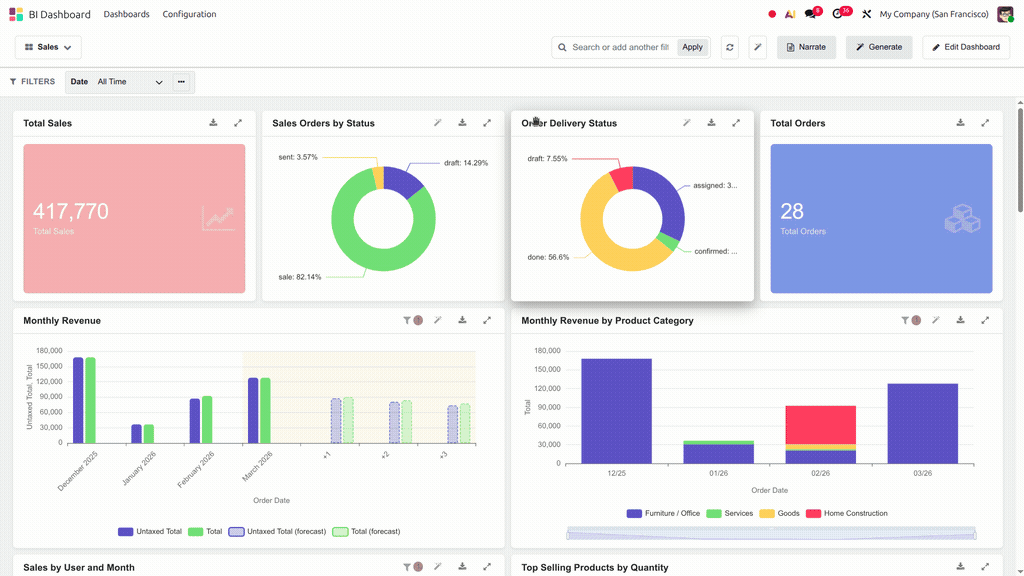Click the range slider under Product Category chart

(771, 534)
